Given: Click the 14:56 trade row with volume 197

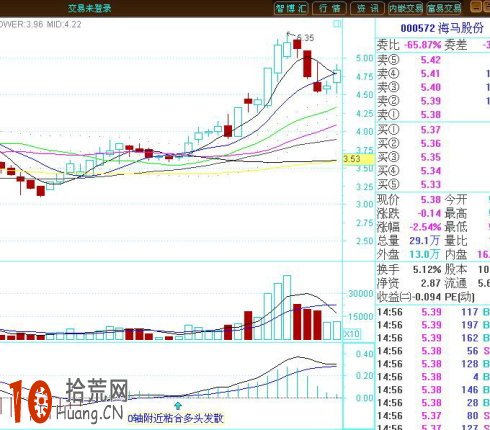Looking at the screenshot, I should 433,325.
